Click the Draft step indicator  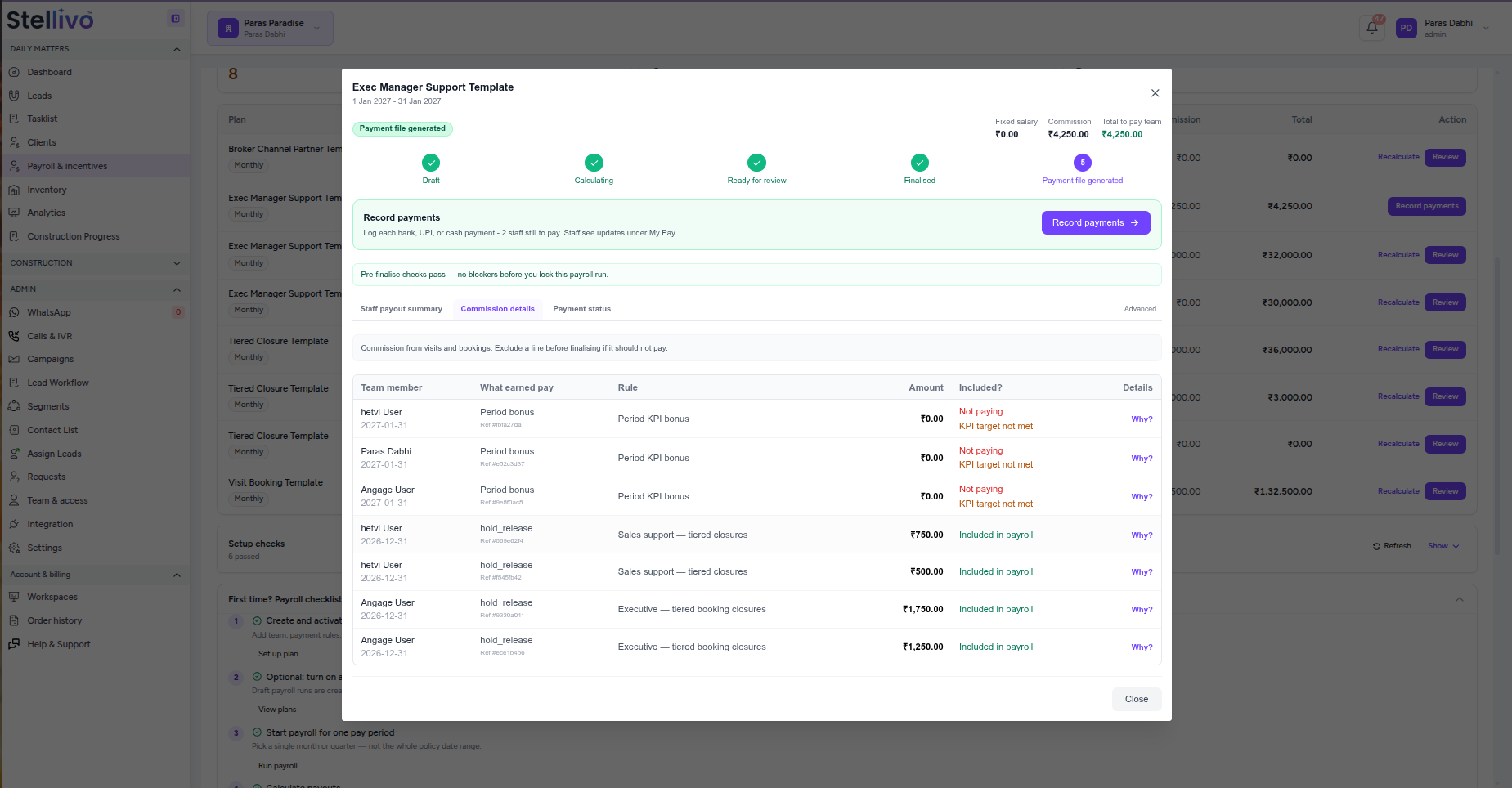[x=431, y=163]
